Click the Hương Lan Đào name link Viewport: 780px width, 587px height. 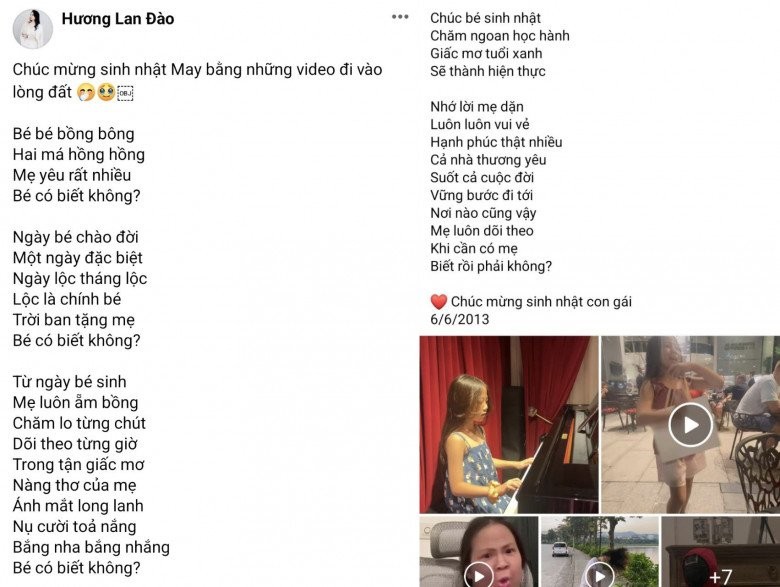118,19
